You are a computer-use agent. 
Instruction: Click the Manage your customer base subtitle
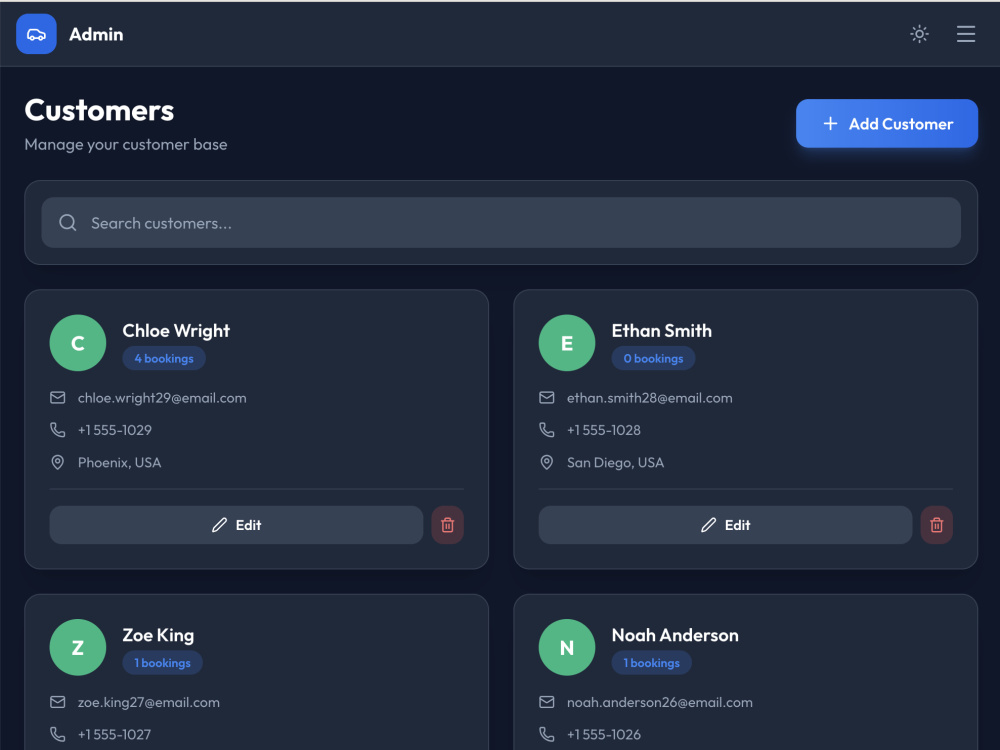126,145
